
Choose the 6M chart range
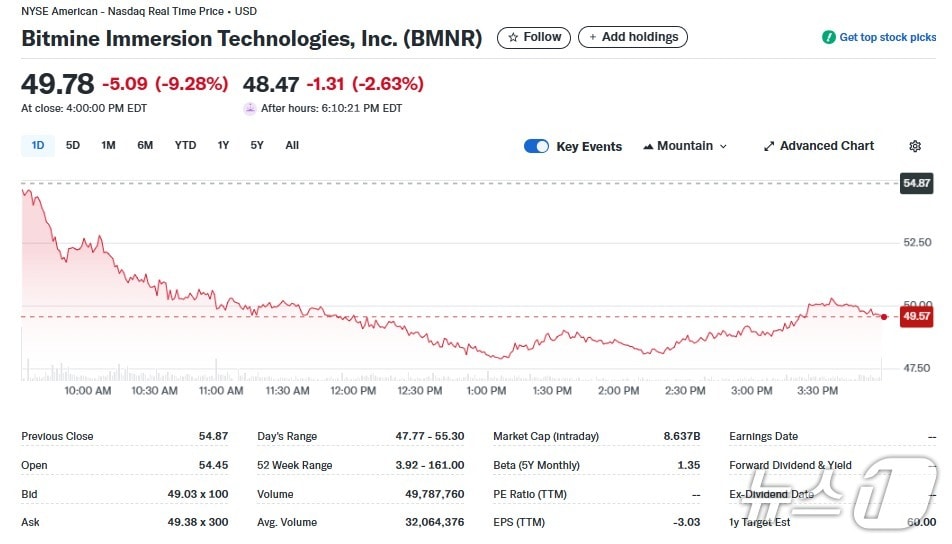(x=145, y=145)
